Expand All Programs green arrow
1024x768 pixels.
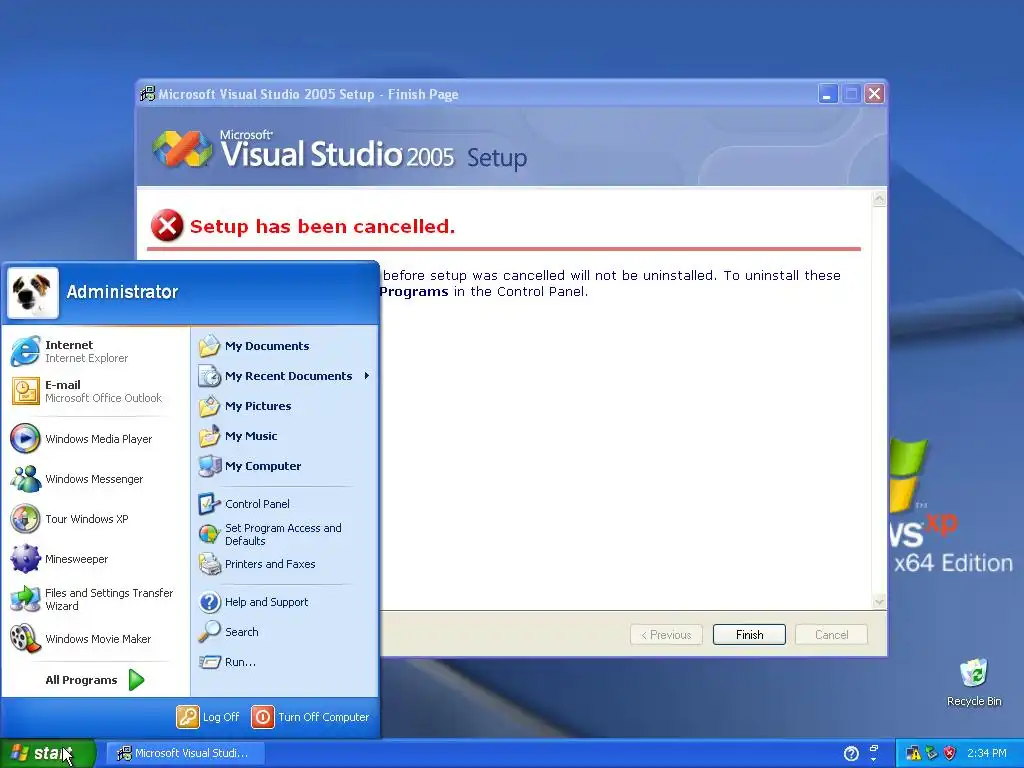click(136, 680)
